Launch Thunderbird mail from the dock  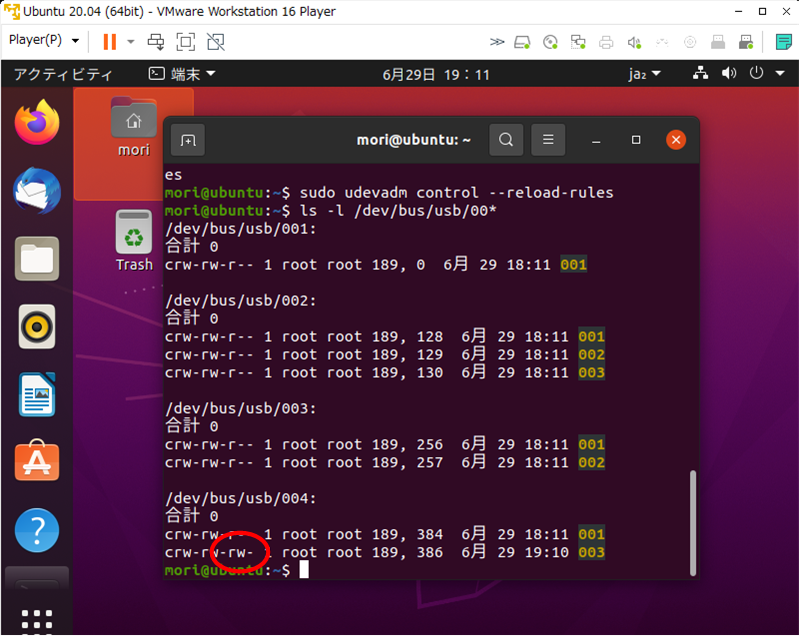tap(37, 190)
